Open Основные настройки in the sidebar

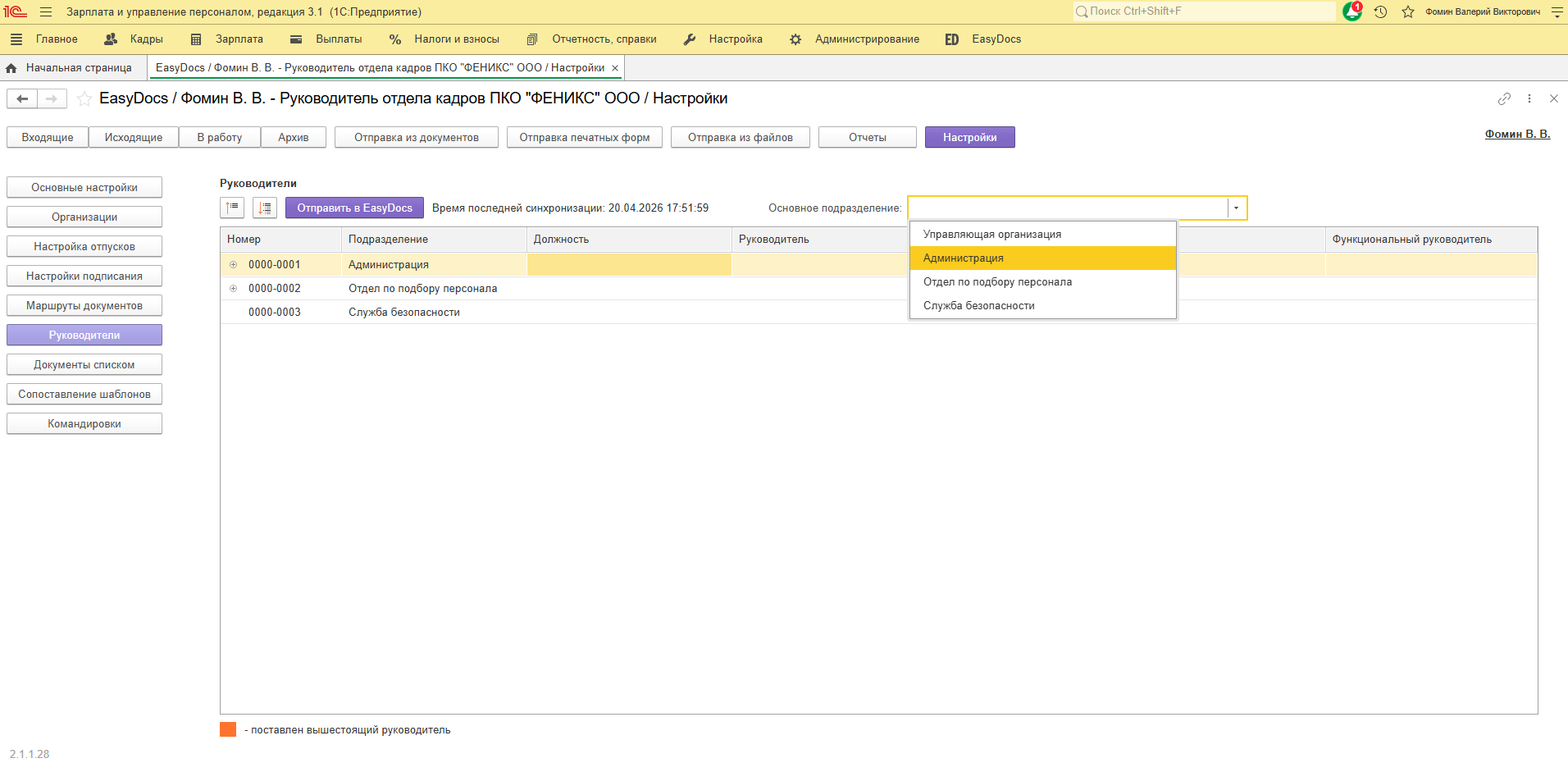coord(84,188)
